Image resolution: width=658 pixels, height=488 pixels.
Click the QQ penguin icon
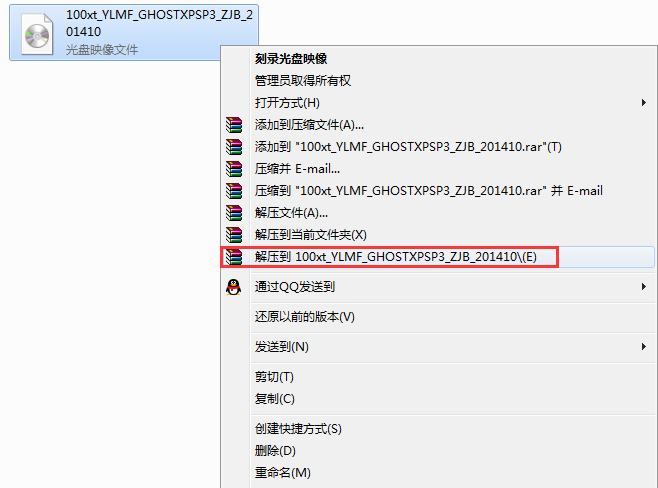pos(234,287)
